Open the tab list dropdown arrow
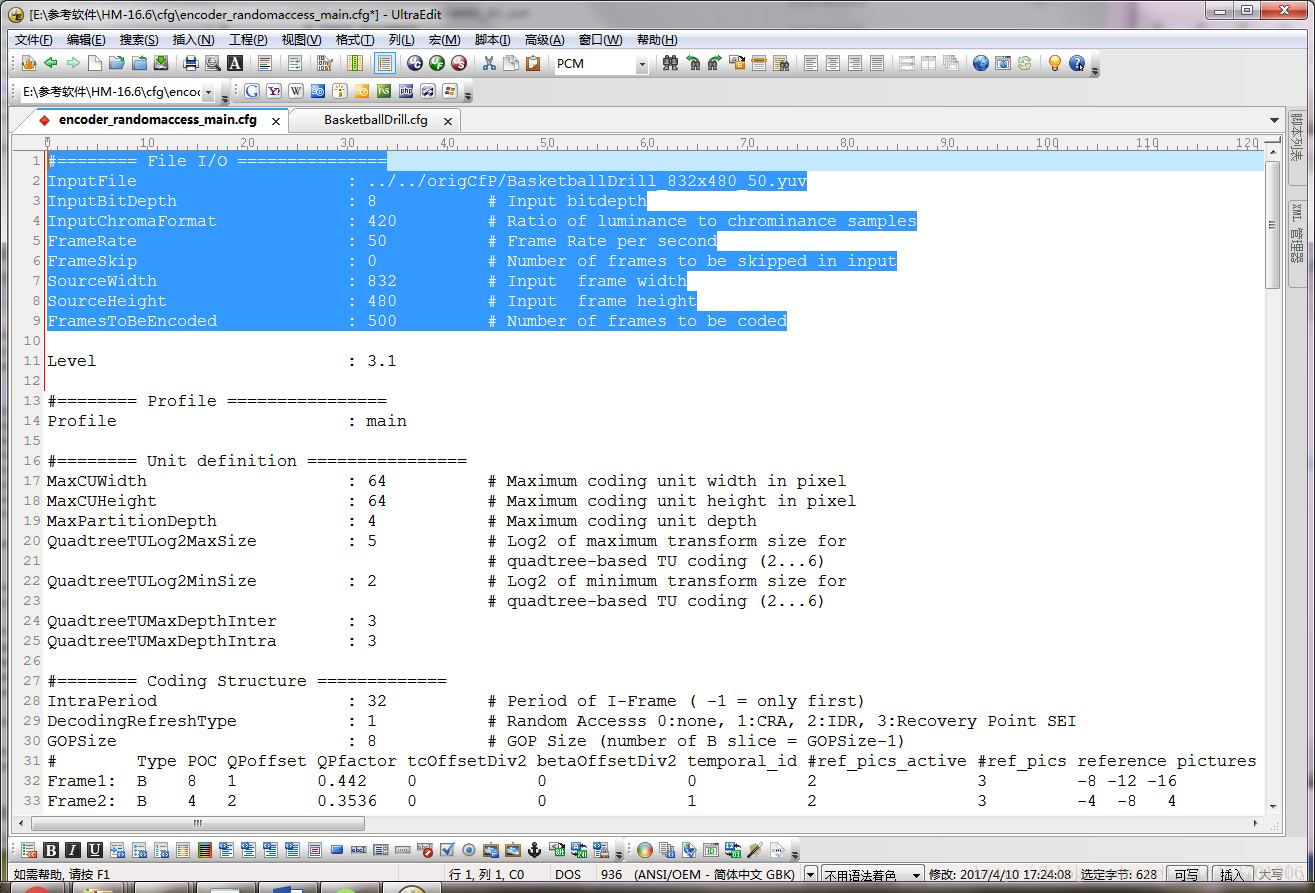This screenshot has height=893, width=1315. (x=1273, y=121)
